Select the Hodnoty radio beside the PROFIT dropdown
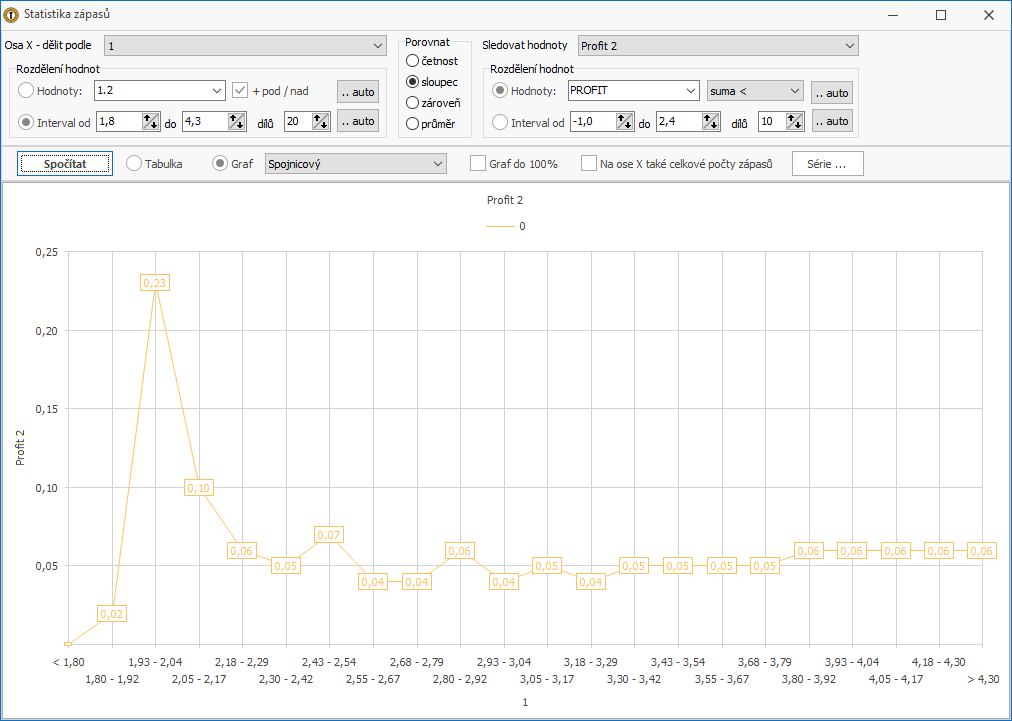Image resolution: width=1012 pixels, height=721 pixels. pos(500,91)
